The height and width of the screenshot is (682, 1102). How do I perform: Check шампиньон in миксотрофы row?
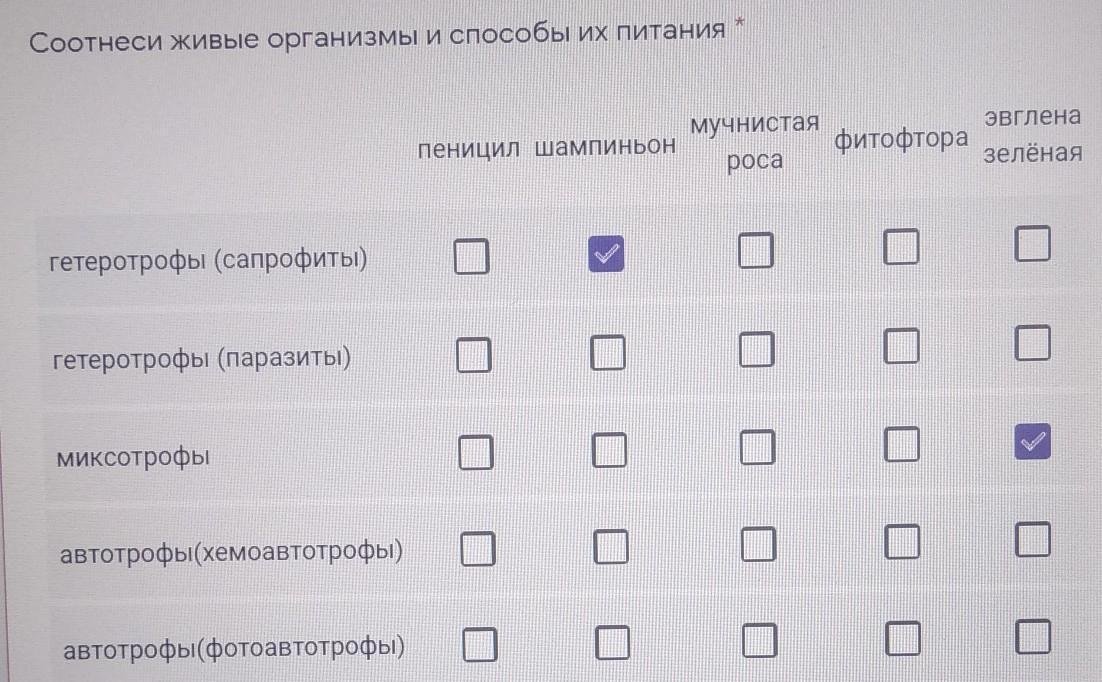609,450
